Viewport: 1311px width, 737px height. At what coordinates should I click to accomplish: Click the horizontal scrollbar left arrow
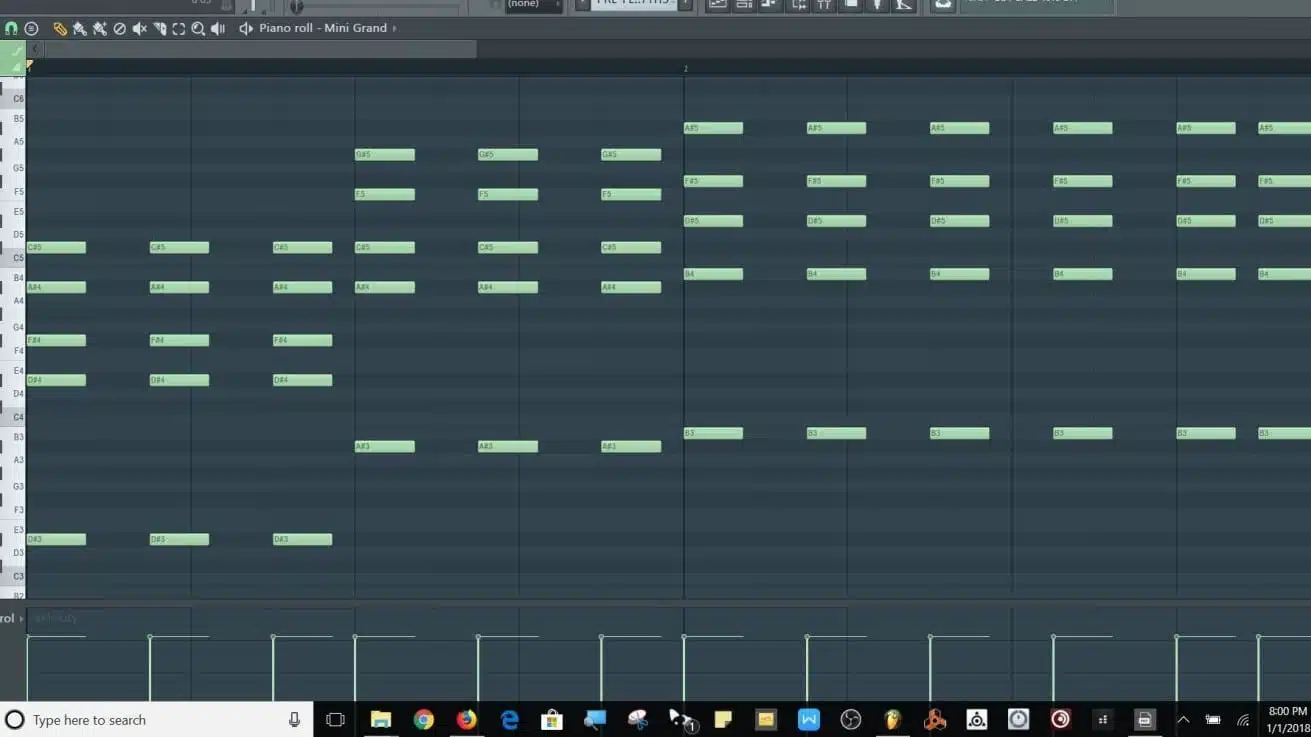click(x=35, y=48)
